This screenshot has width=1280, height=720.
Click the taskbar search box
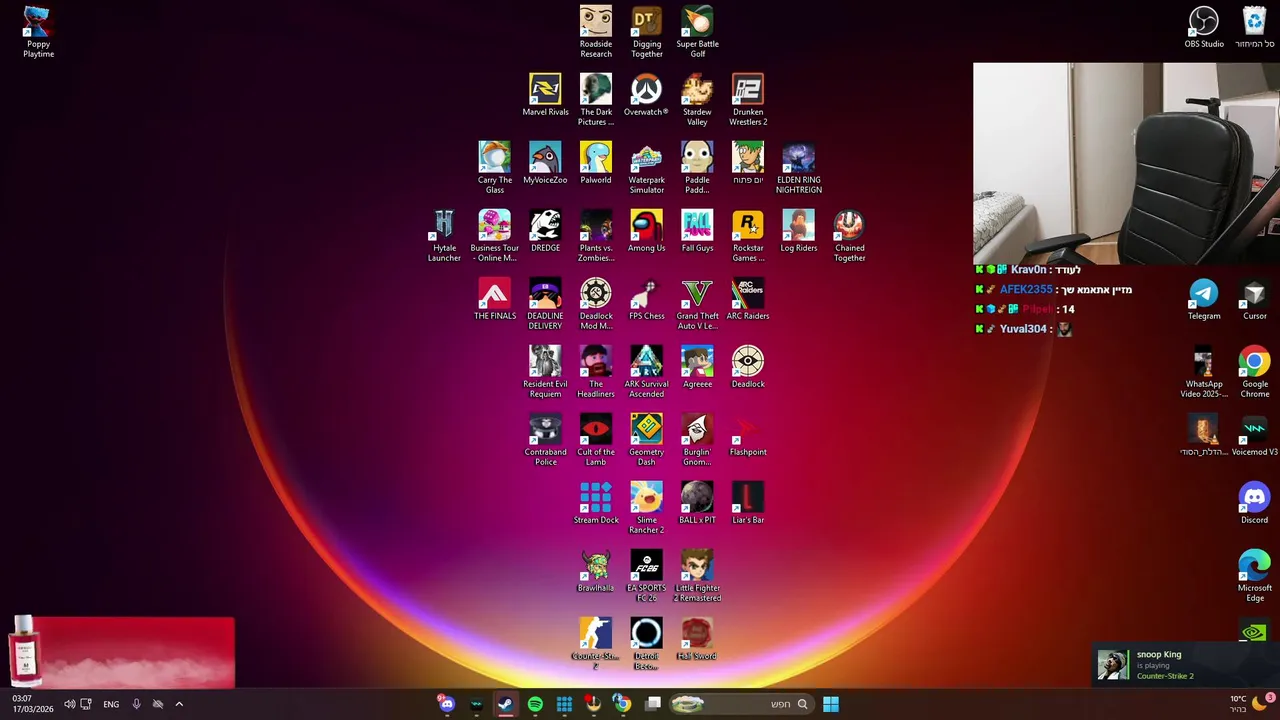click(x=741, y=704)
